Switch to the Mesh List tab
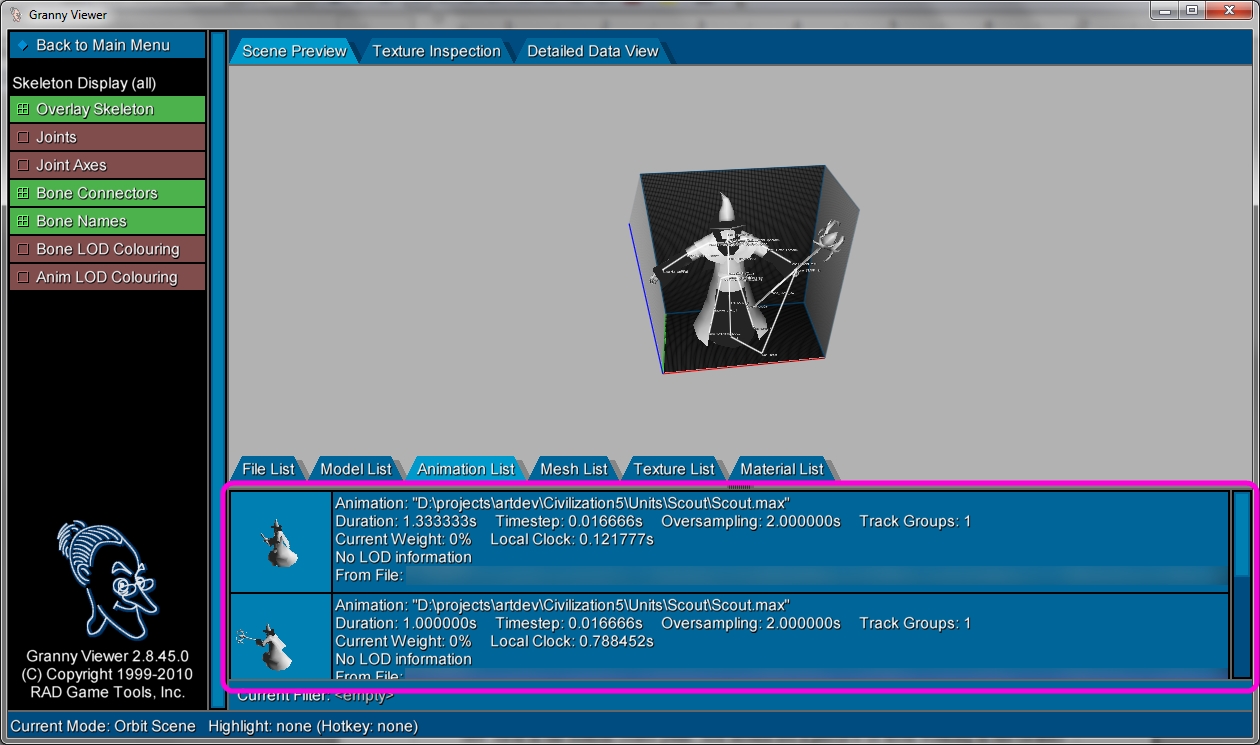1260x745 pixels. [x=574, y=469]
